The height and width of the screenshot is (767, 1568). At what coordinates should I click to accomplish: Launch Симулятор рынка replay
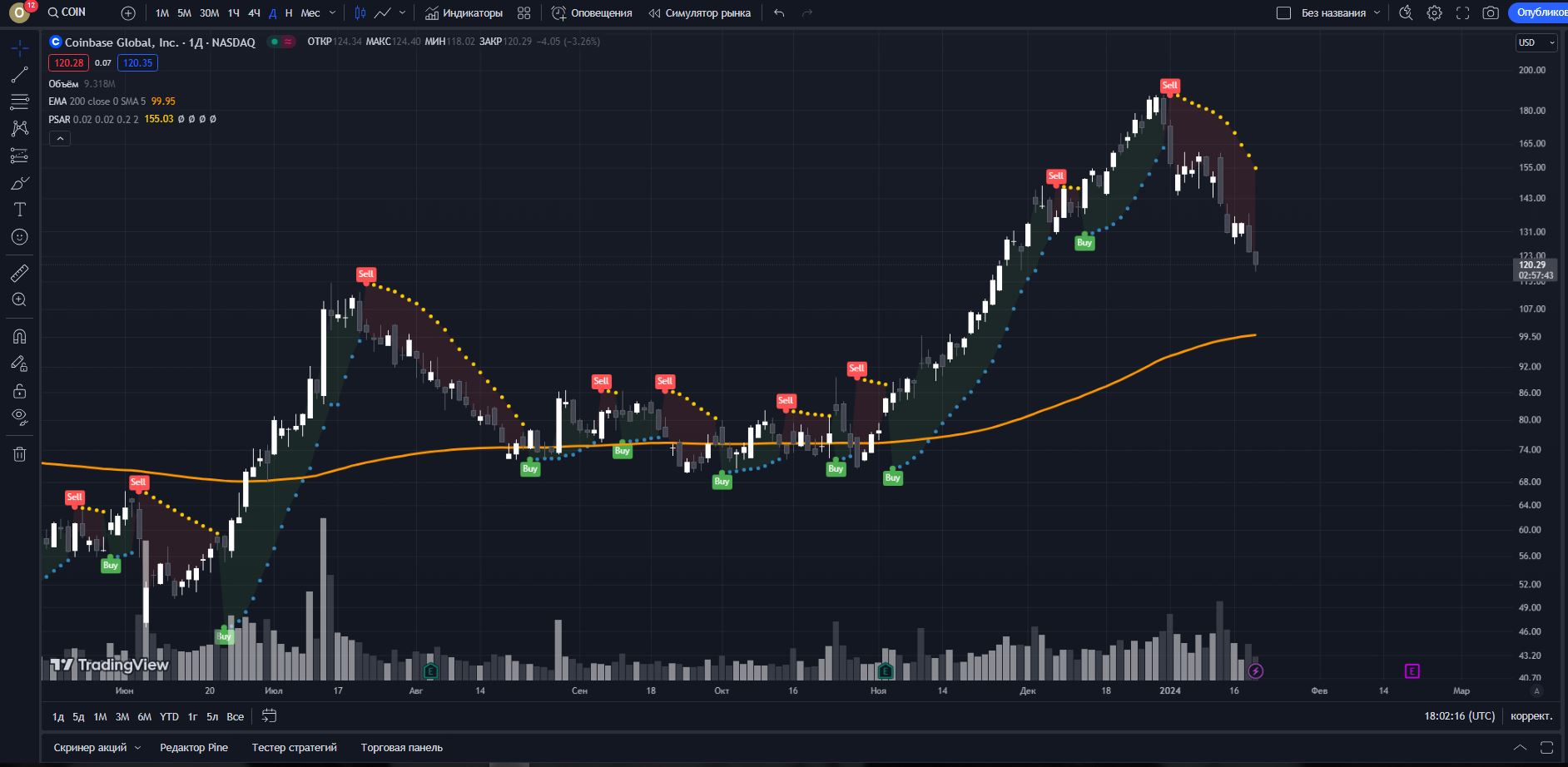point(700,13)
